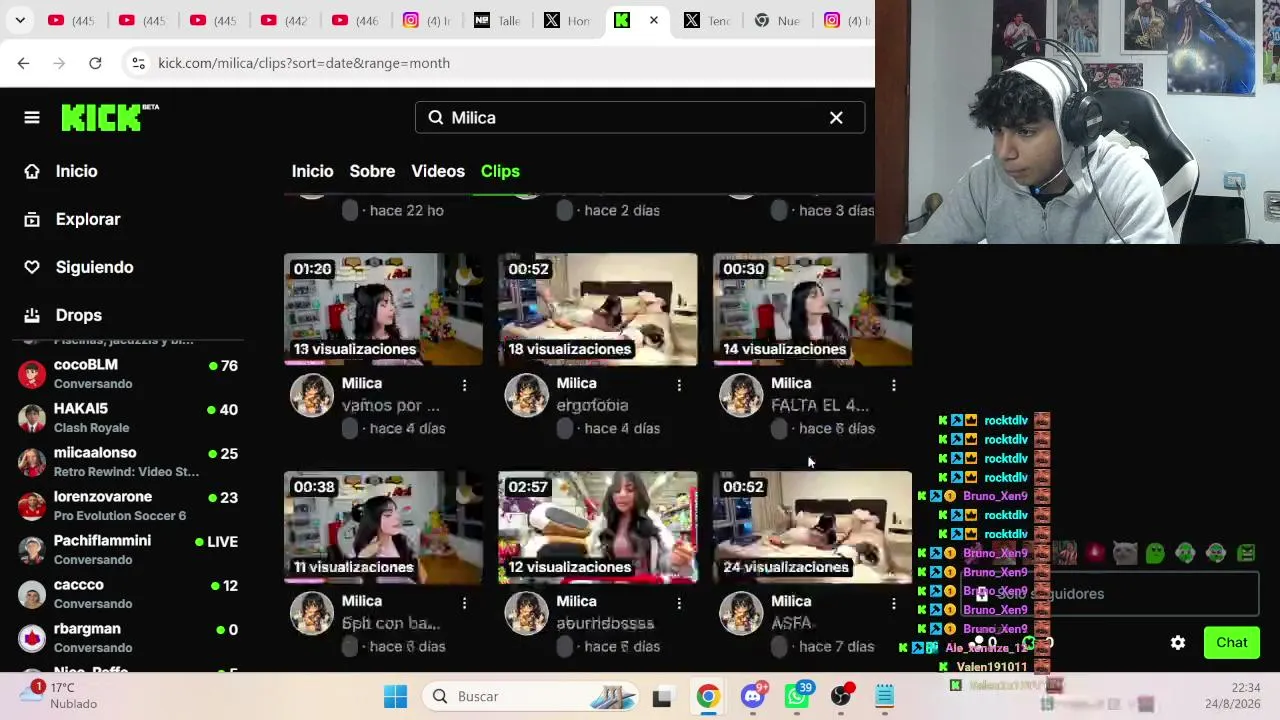Image resolution: width=1280 pixels, height=720 pixels.
Task: Open Chrome from the taskbar
Action: tap(708, 696)
